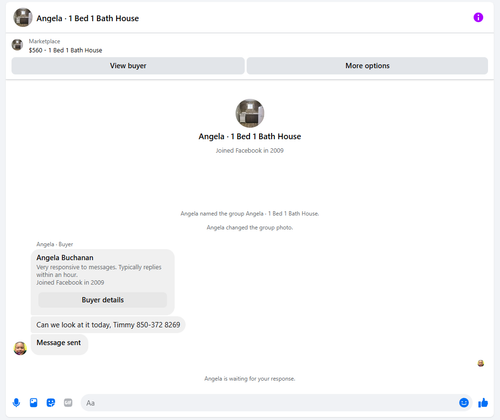
Task: Click the header conversation avatar
Action: tap(23, 18)
